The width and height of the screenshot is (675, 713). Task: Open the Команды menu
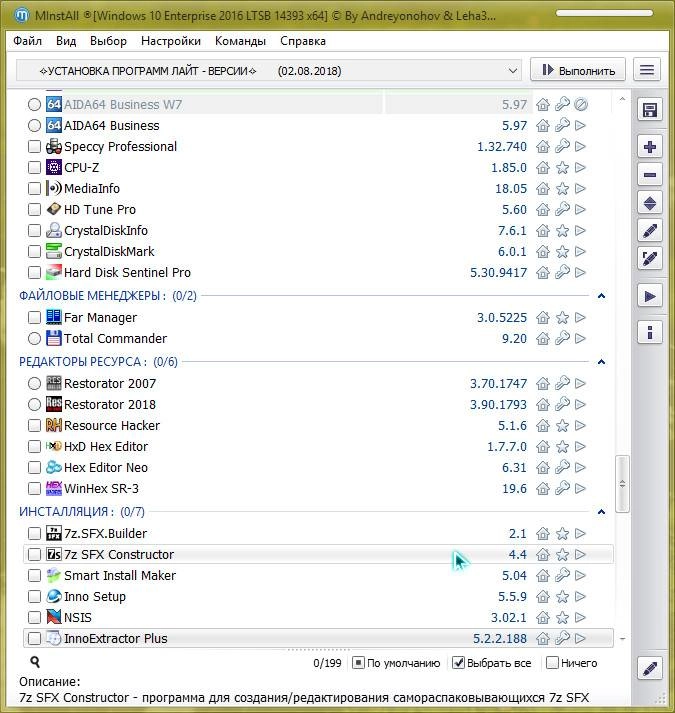[x=240, y=41]
